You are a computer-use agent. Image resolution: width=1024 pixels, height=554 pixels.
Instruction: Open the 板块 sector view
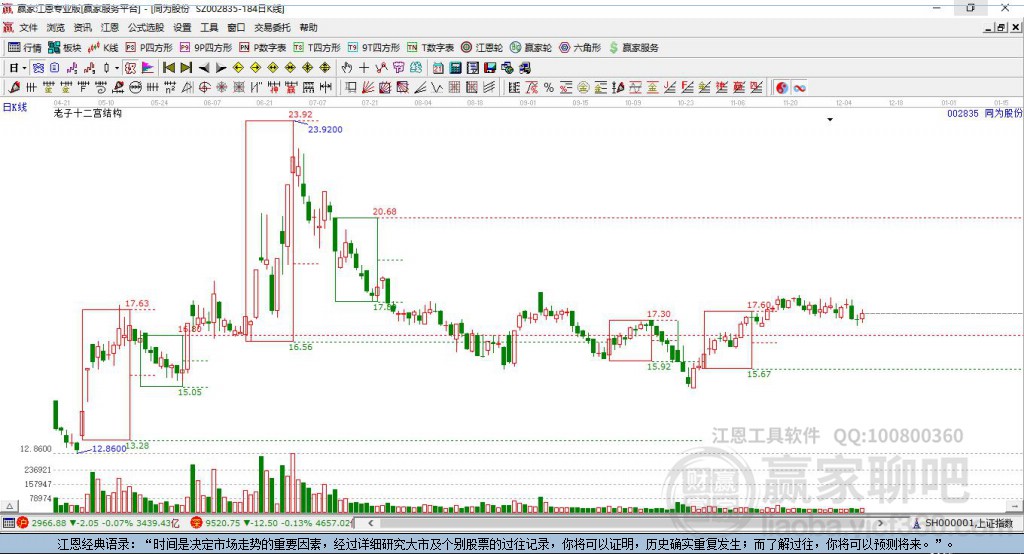(x=64, y=48)
